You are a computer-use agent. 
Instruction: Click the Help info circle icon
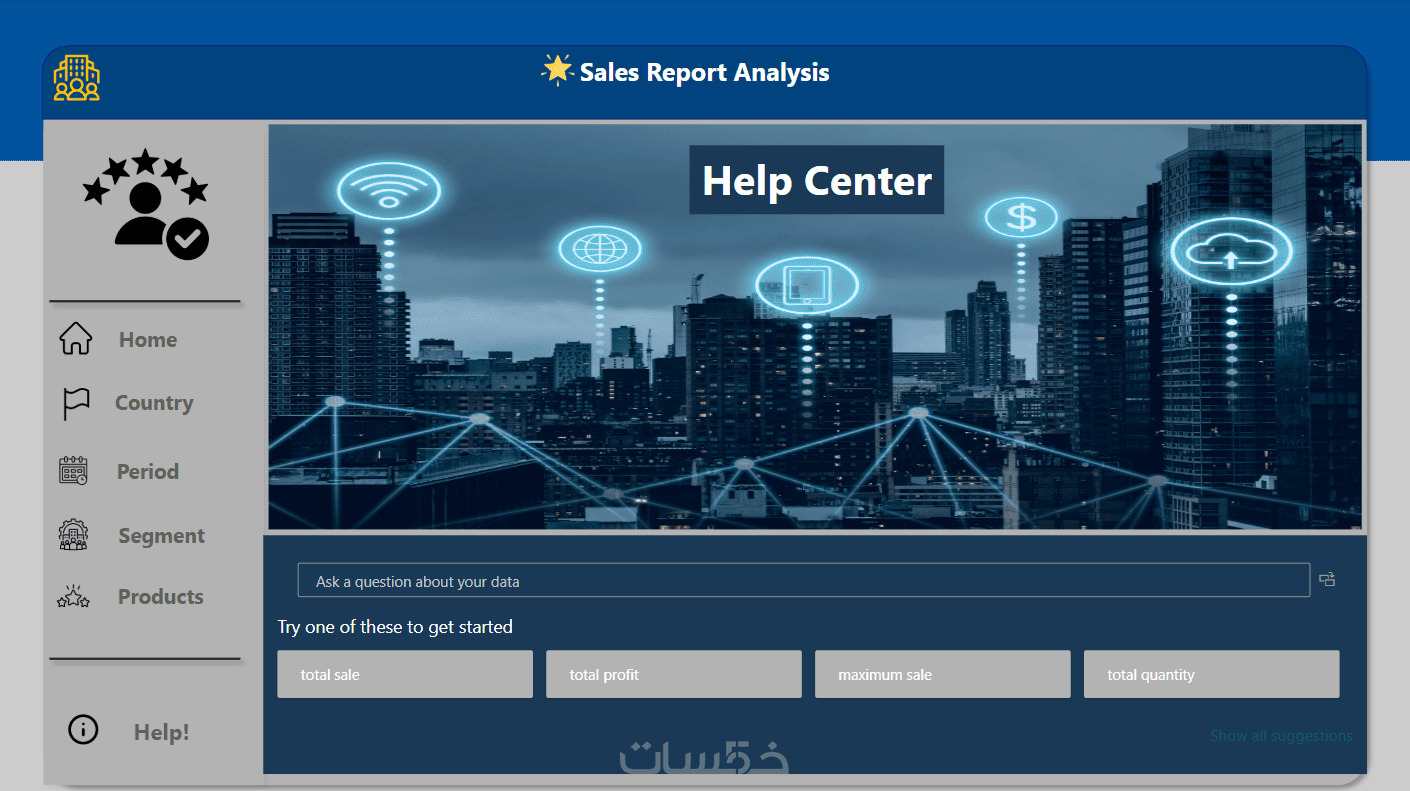pyautogui.click(x=83, y=730)
